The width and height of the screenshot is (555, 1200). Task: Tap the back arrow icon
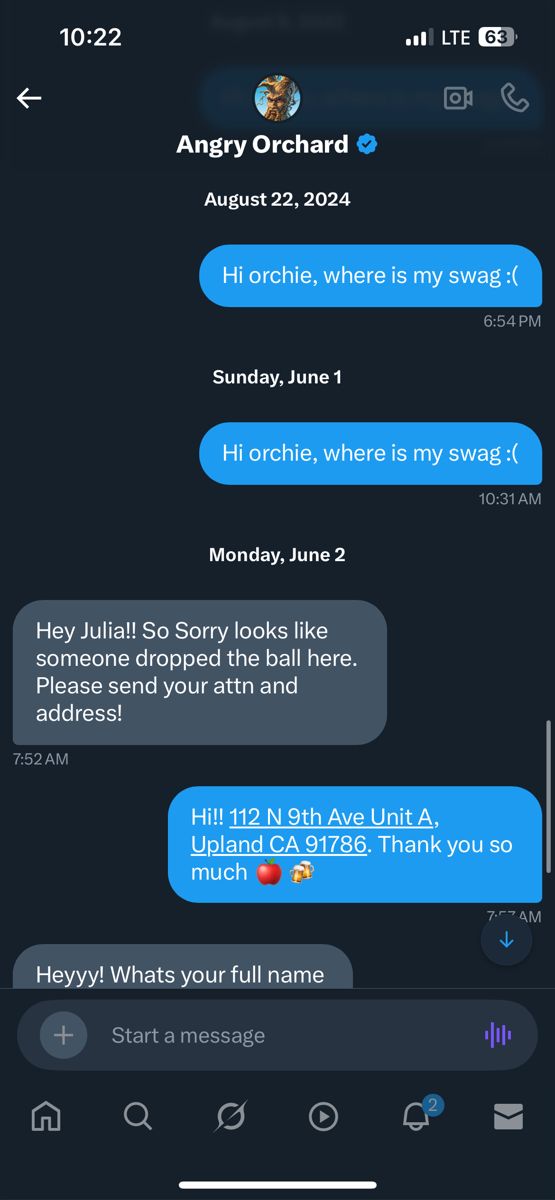click(29, 98)
